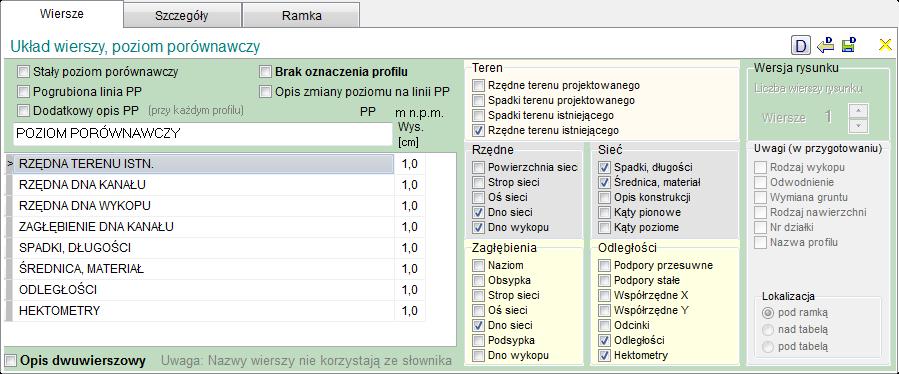Viewport: 899px width, 374px height.
Task: Check Dodatkowy opis PP option
Action: click(x=23, y=110)
